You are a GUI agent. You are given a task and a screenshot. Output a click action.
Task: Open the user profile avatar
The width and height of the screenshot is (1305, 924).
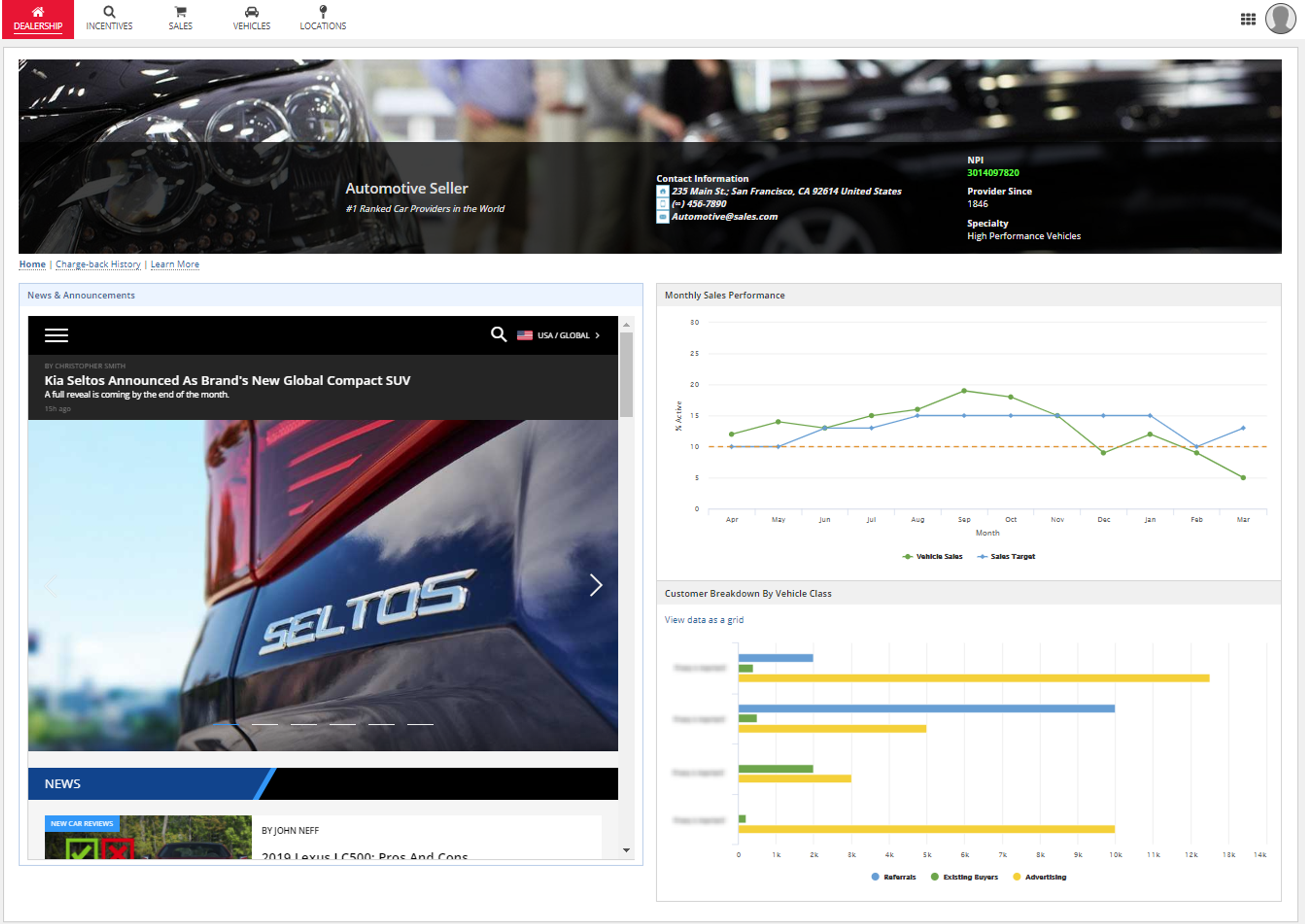coord(1280,18)
